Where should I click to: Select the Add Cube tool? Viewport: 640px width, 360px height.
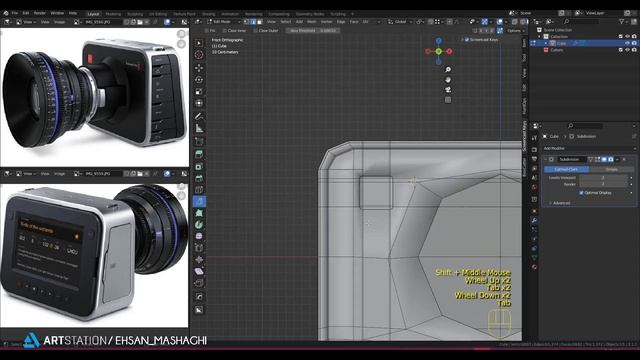point(199,141)
